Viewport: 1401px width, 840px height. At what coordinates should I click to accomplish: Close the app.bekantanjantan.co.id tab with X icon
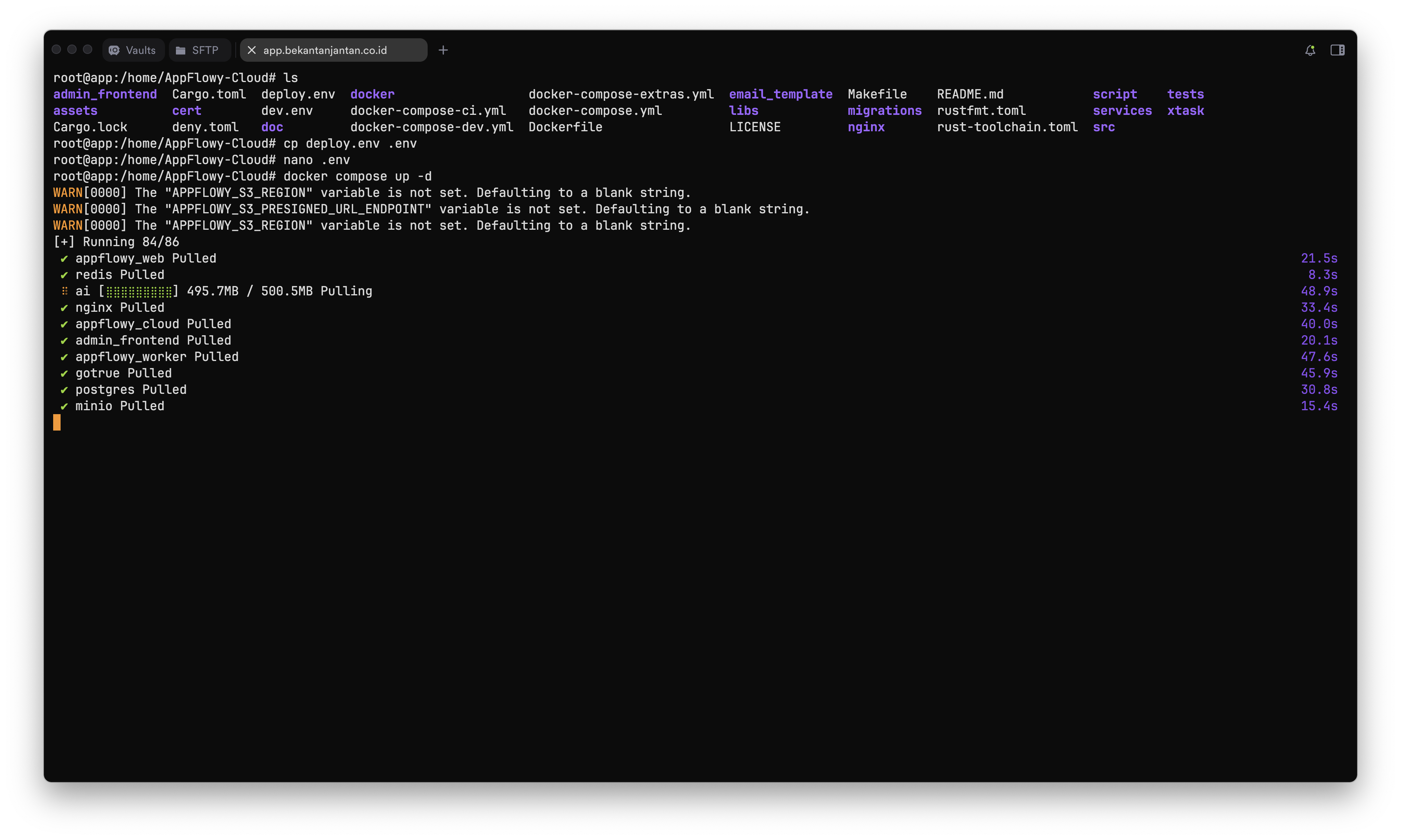pyautogui.click(x=252, y=50)
